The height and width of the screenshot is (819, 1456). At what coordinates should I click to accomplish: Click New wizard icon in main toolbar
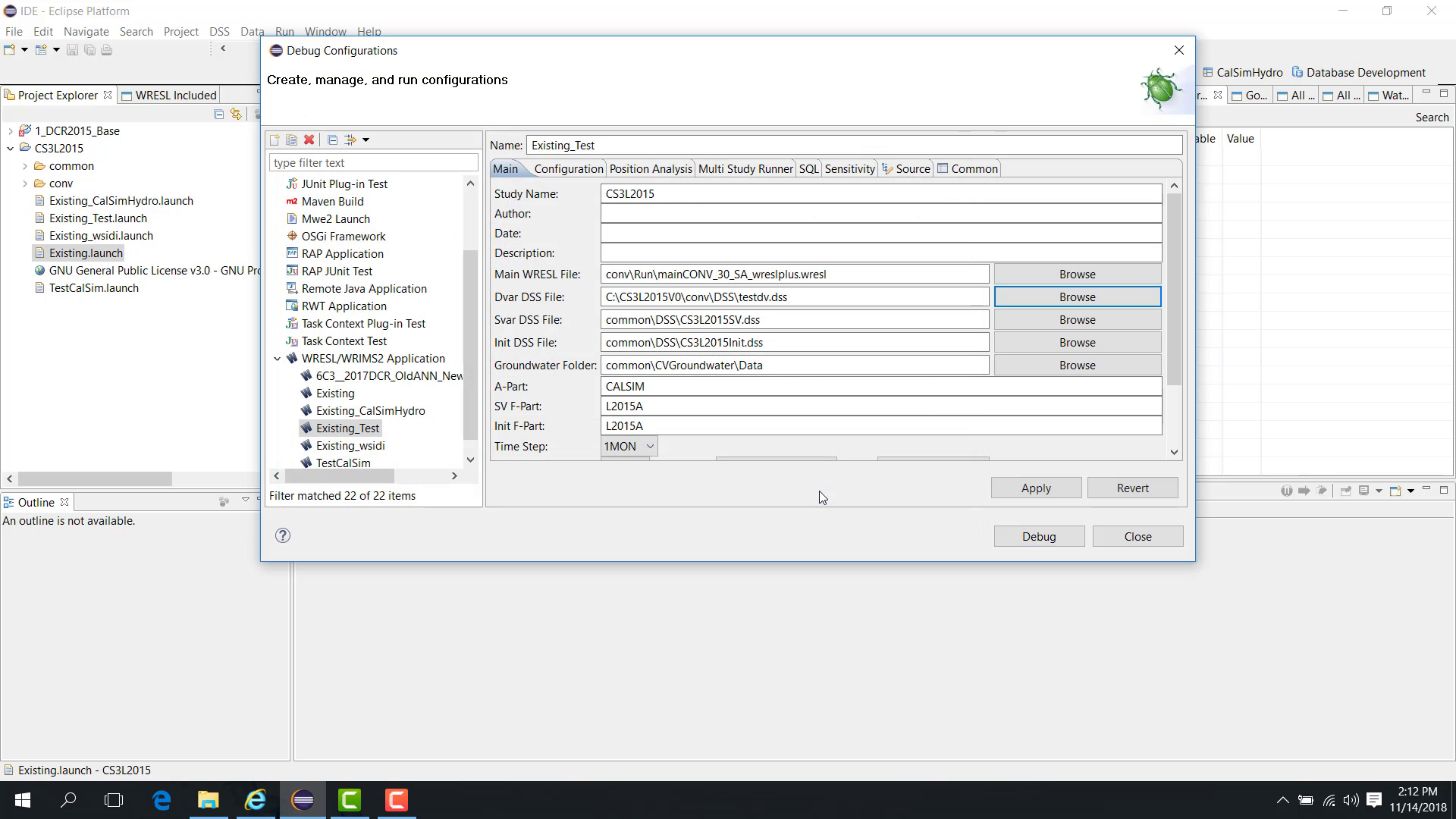coord(9,50)
